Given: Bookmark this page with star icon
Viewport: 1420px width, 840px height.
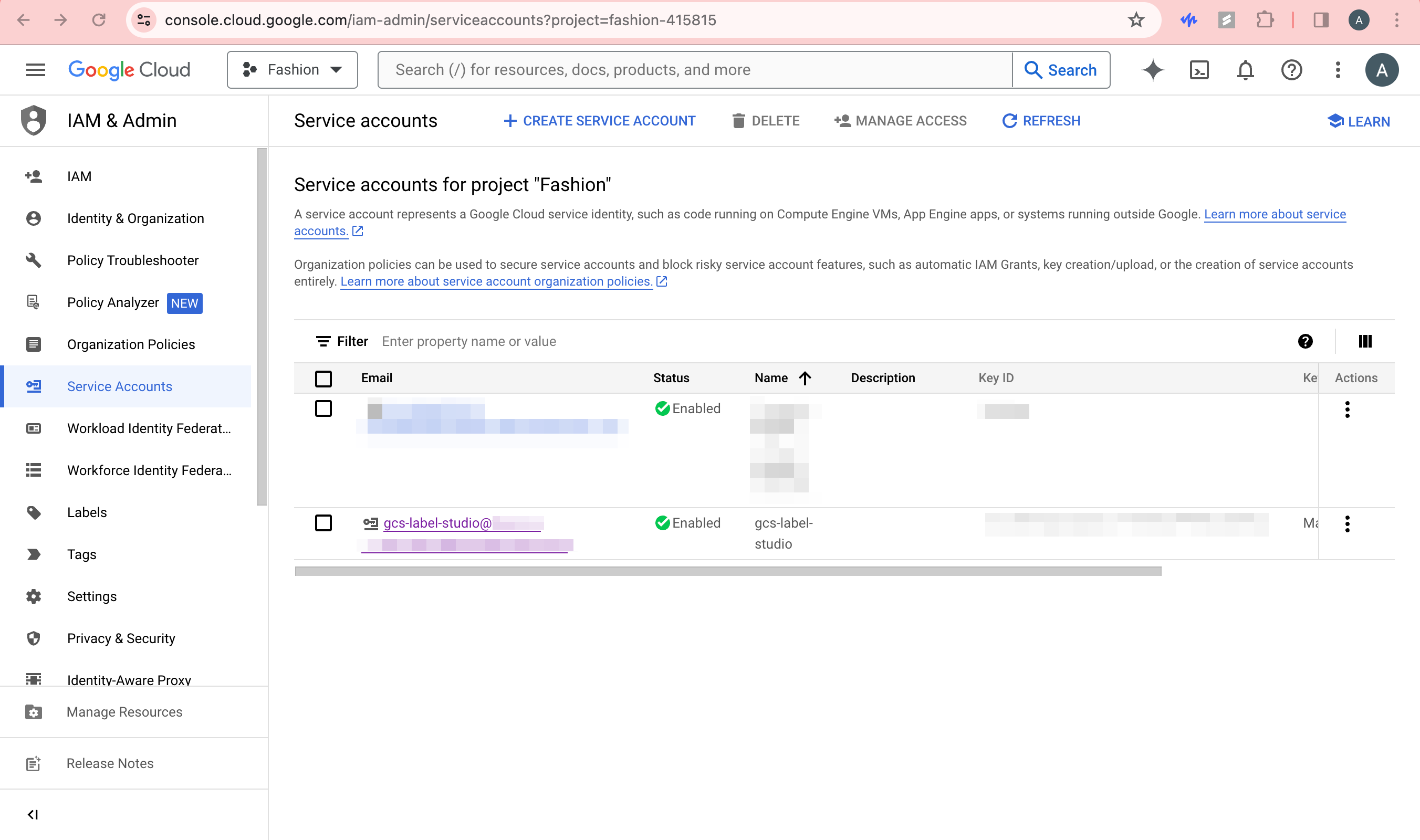Looking at the screenshot, I should 1136,20.
